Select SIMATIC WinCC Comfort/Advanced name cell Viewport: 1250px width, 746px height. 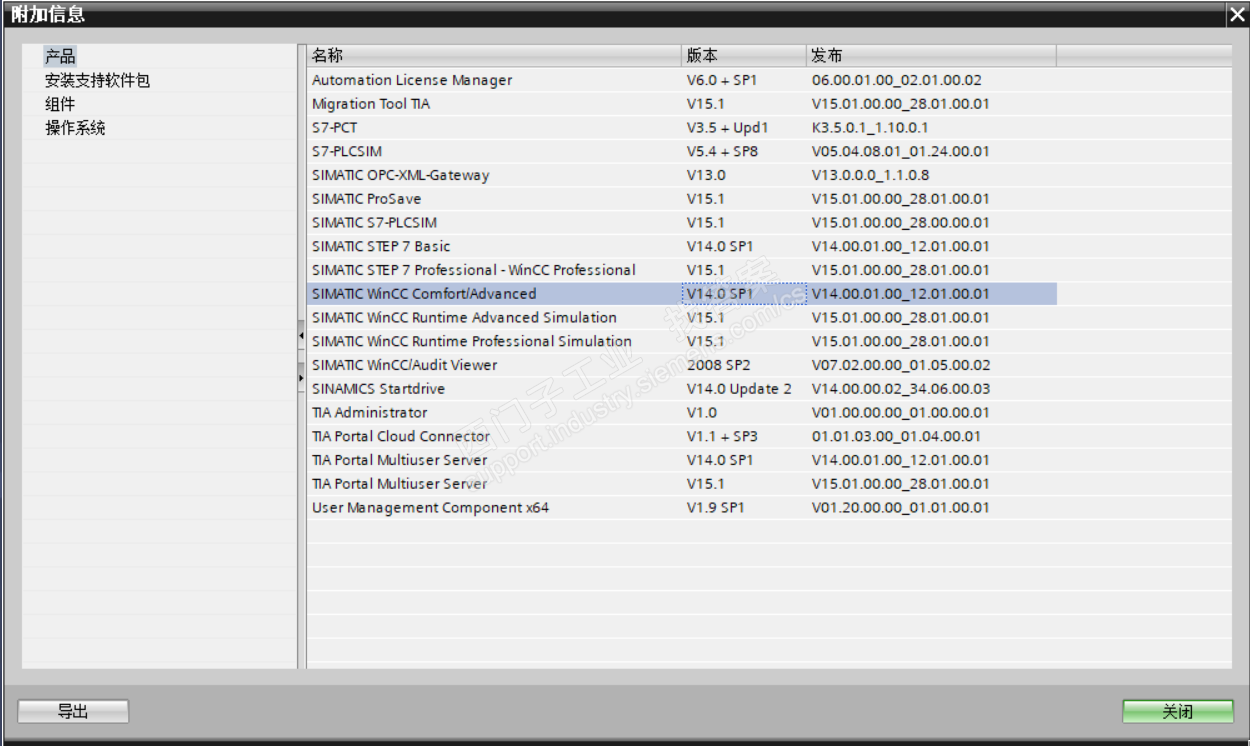[494, 294]
